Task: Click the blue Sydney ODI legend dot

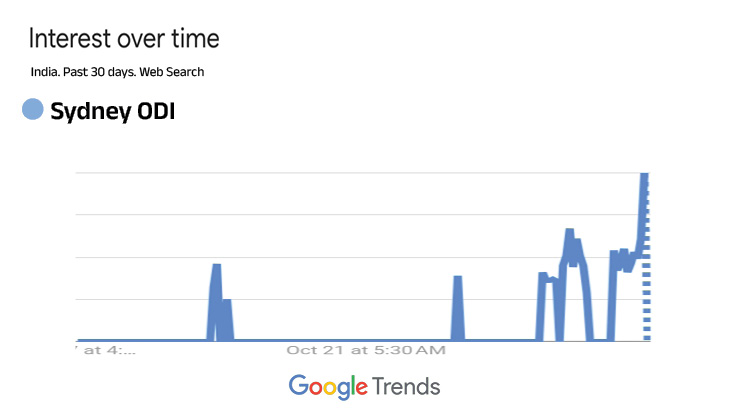Action: click(x=33, y=110)
